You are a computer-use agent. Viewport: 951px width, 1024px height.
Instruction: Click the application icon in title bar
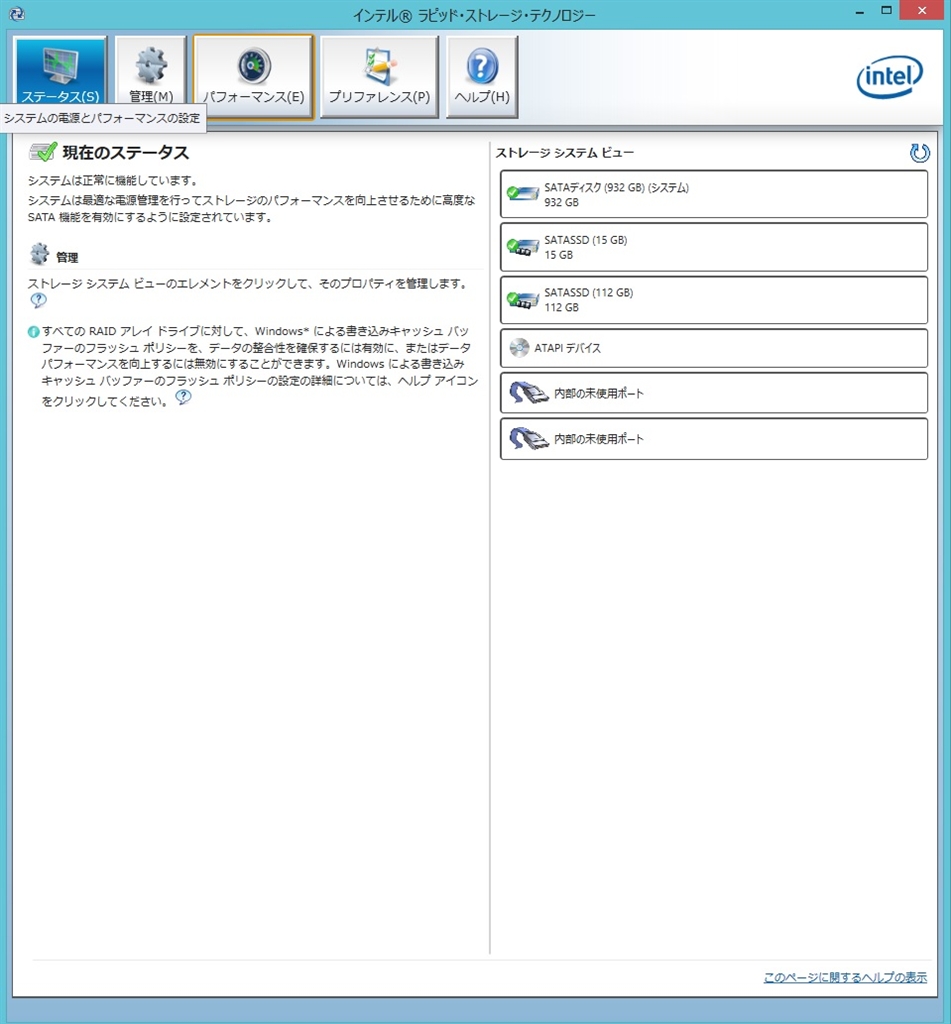pyautogui.click(x=17, y=14)
